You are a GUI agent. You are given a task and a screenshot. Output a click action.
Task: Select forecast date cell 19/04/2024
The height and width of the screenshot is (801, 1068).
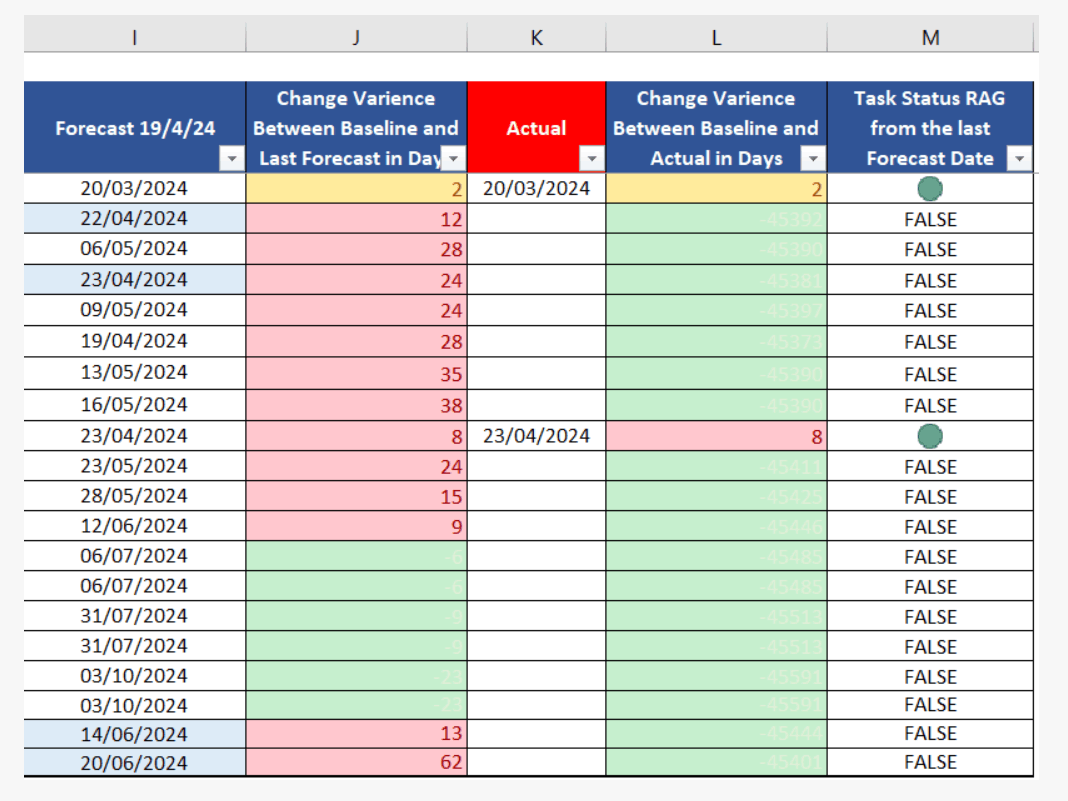click(x=135, y=341)
